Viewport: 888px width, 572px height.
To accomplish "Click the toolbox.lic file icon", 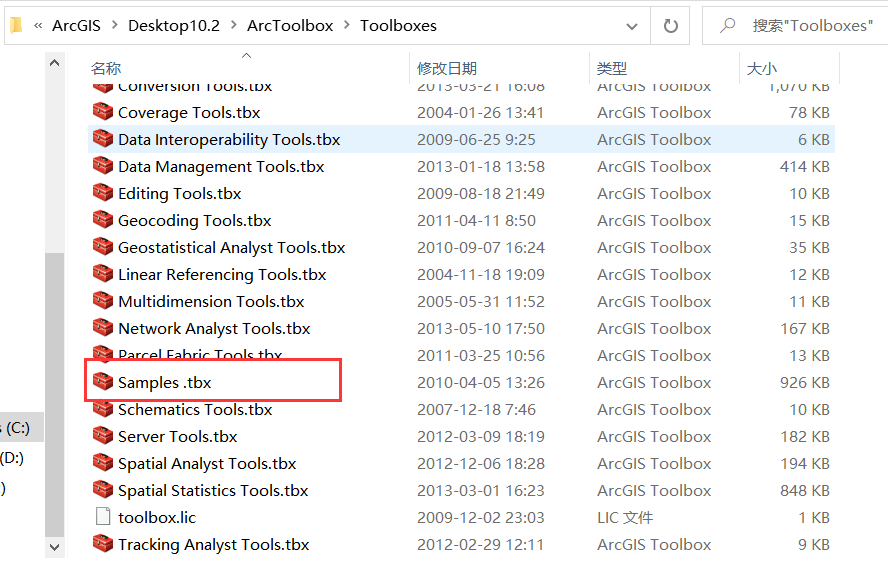I will tap(102, 517).
